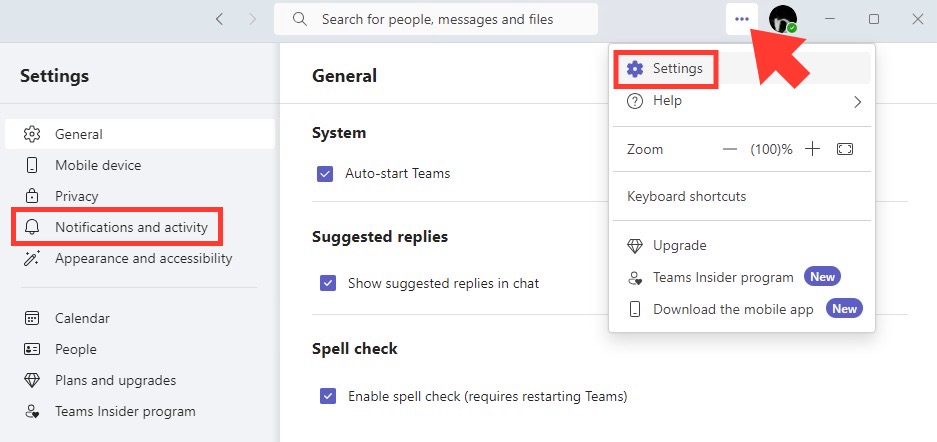This screenshot has width=937, height=442.
Task: Click the Spell check heading
Action: click(x=354, y=349)
